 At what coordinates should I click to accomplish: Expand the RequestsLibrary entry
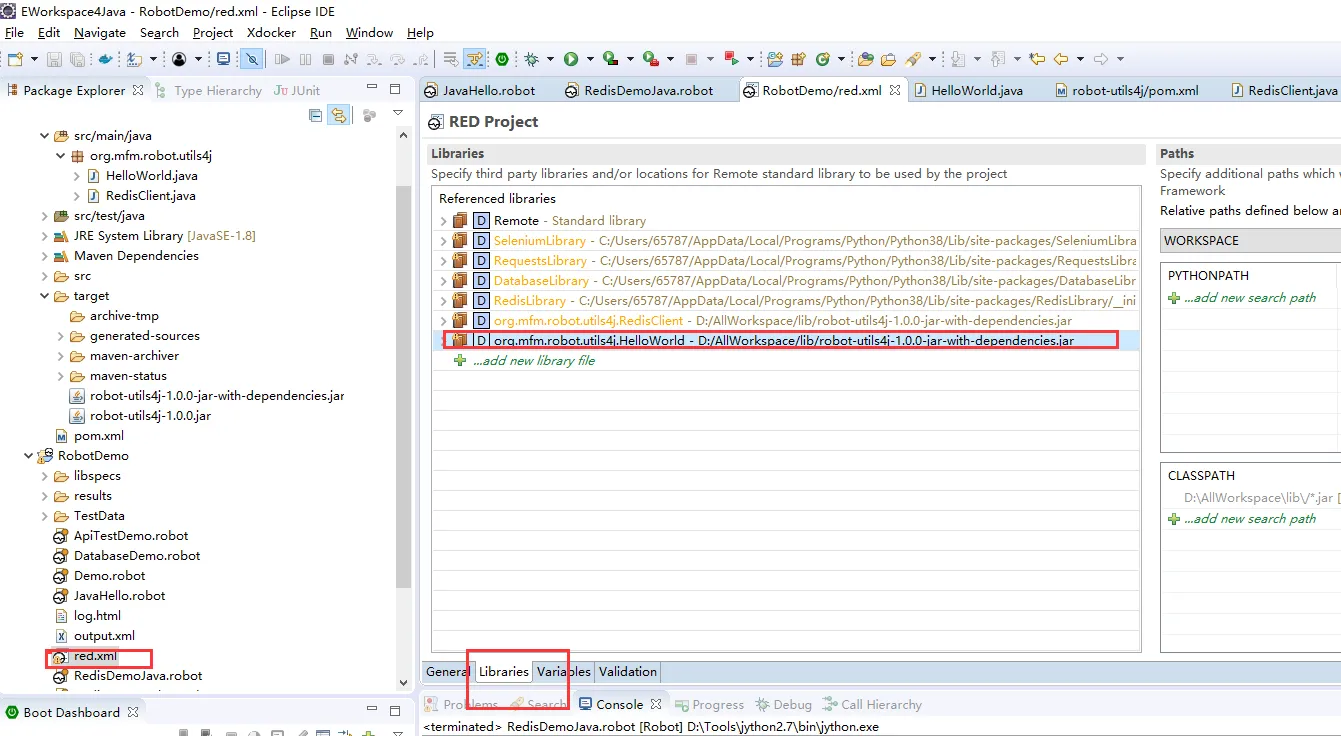point(444,261)
